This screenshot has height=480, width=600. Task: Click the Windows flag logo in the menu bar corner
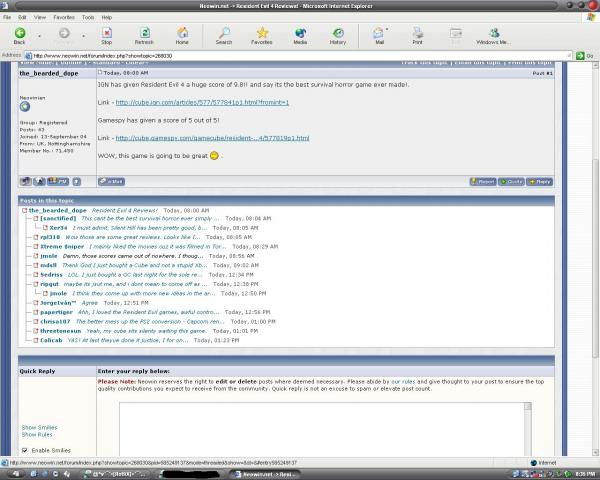pos(592,17)
